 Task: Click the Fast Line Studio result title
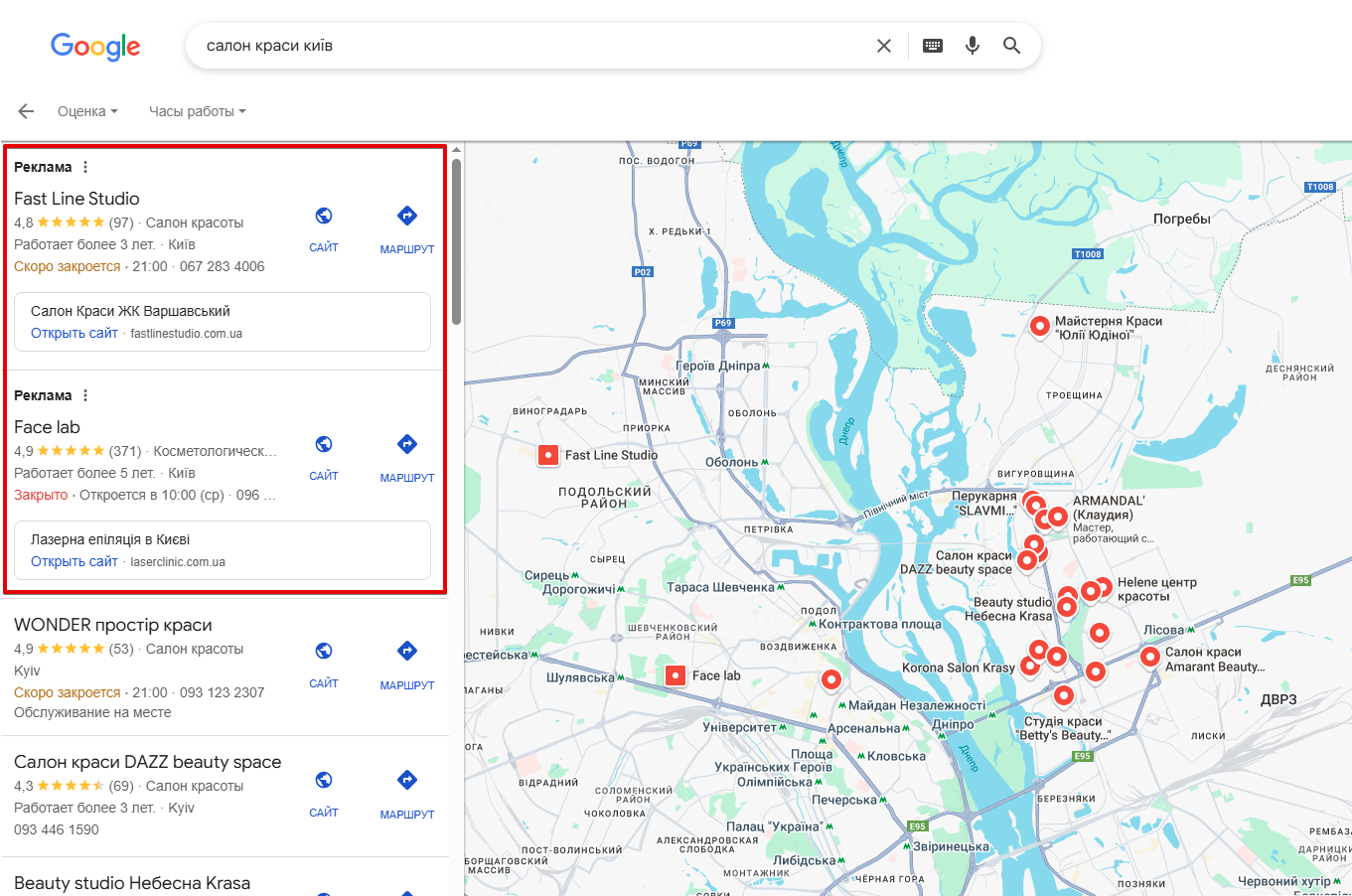click(76, 198)
